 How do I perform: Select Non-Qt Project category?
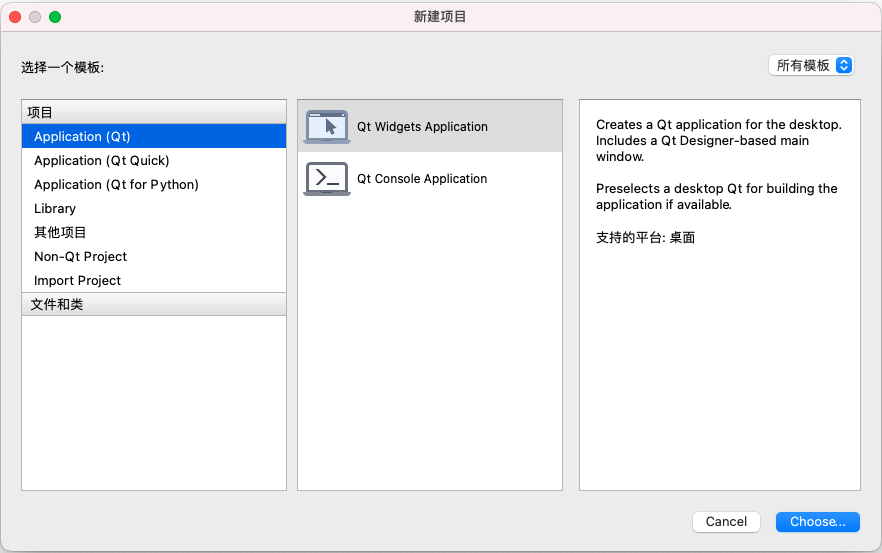[154, 257]
